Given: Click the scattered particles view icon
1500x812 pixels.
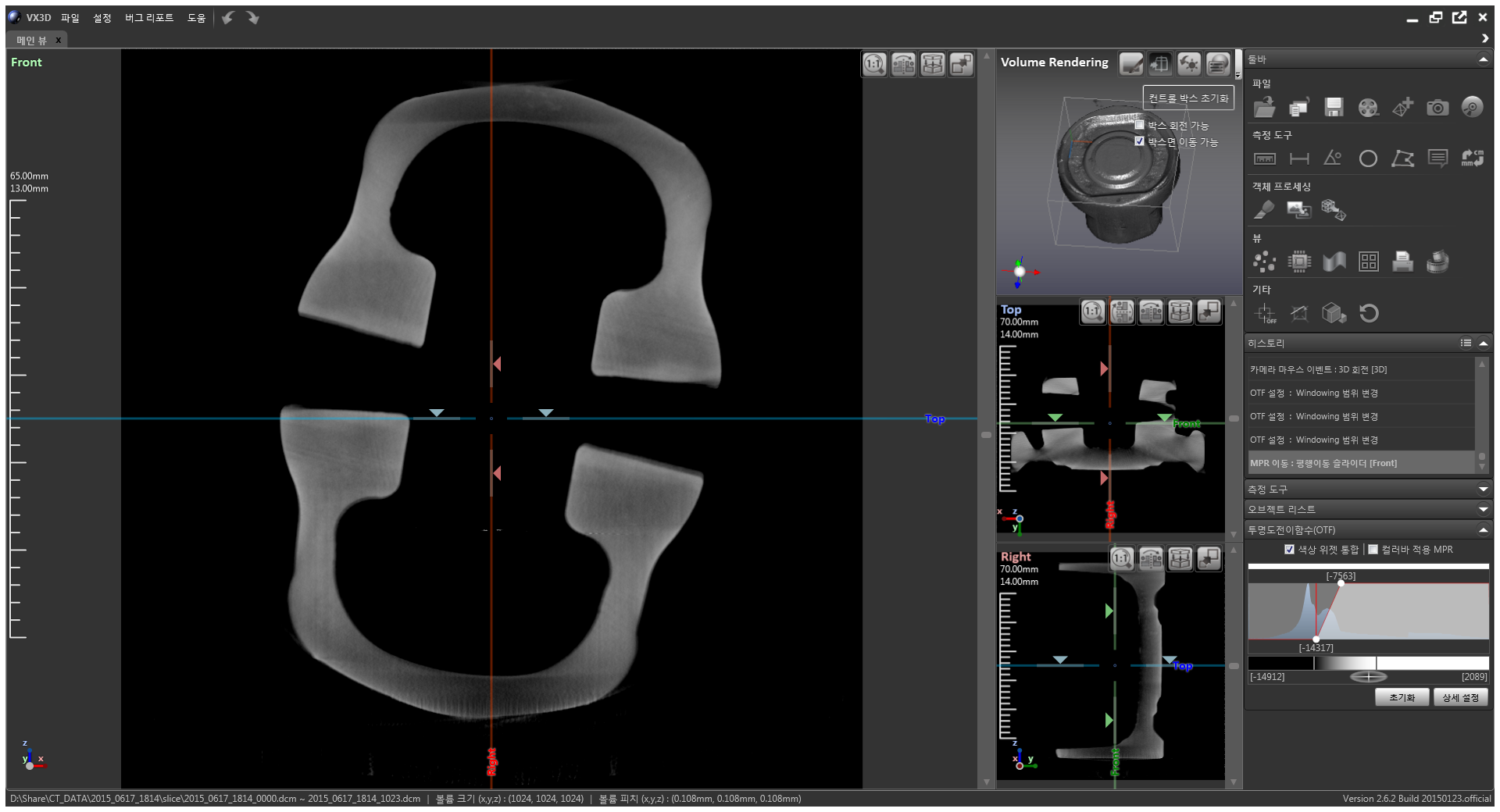Looking at the screenshot, I should [1264, 262].
